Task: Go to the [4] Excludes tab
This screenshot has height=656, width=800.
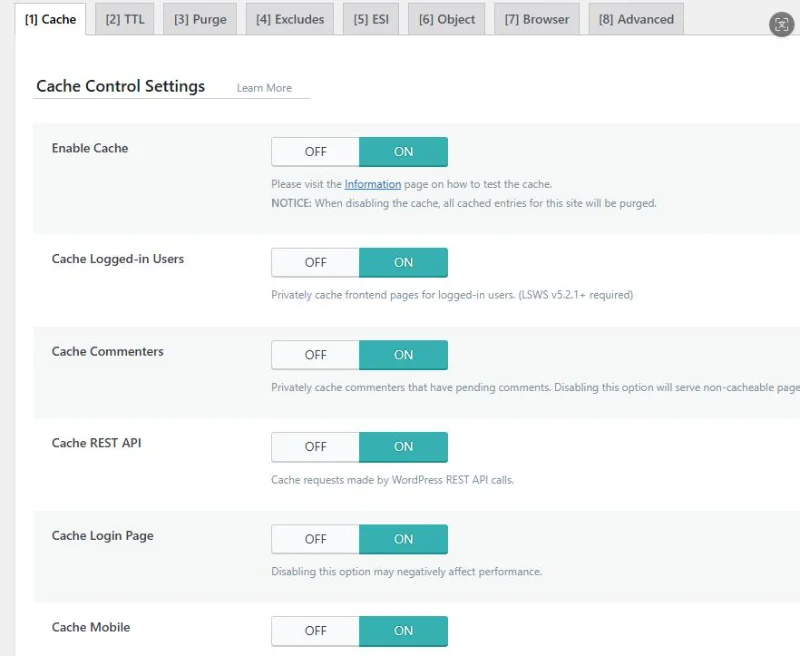Action: 290,19
